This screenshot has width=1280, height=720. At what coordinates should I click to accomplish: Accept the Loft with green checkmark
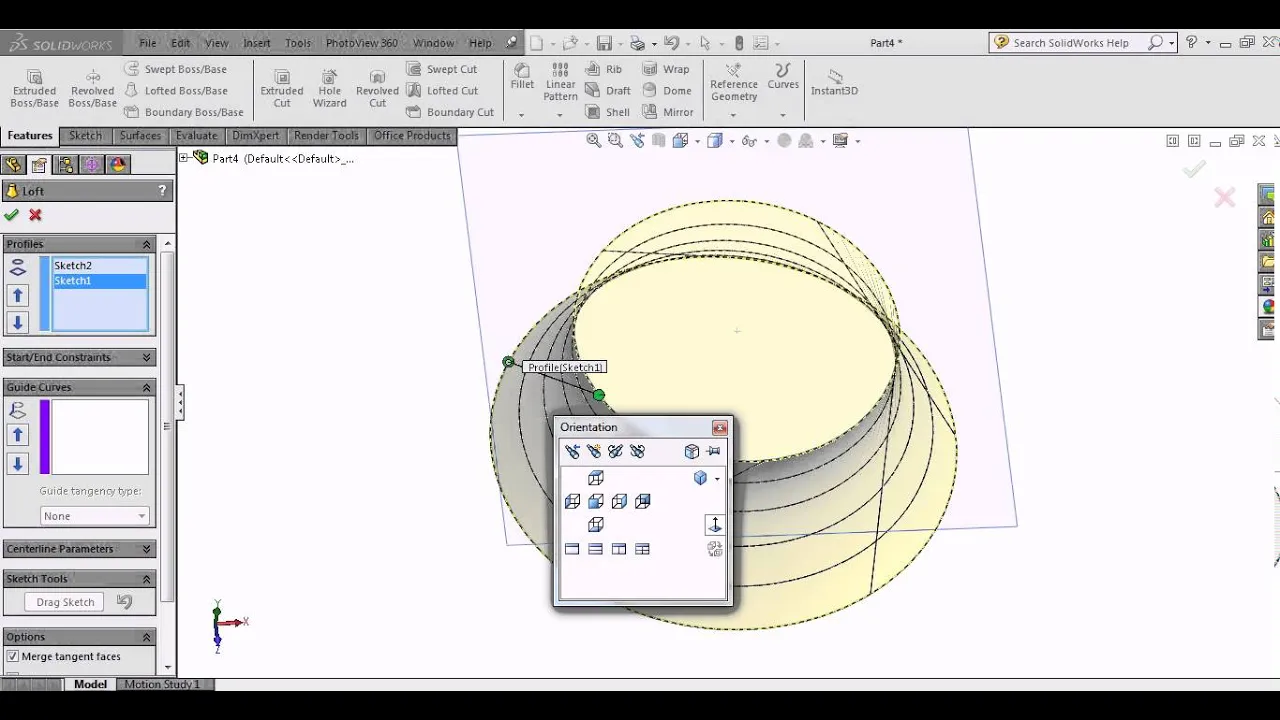click(x=11, y=215)
